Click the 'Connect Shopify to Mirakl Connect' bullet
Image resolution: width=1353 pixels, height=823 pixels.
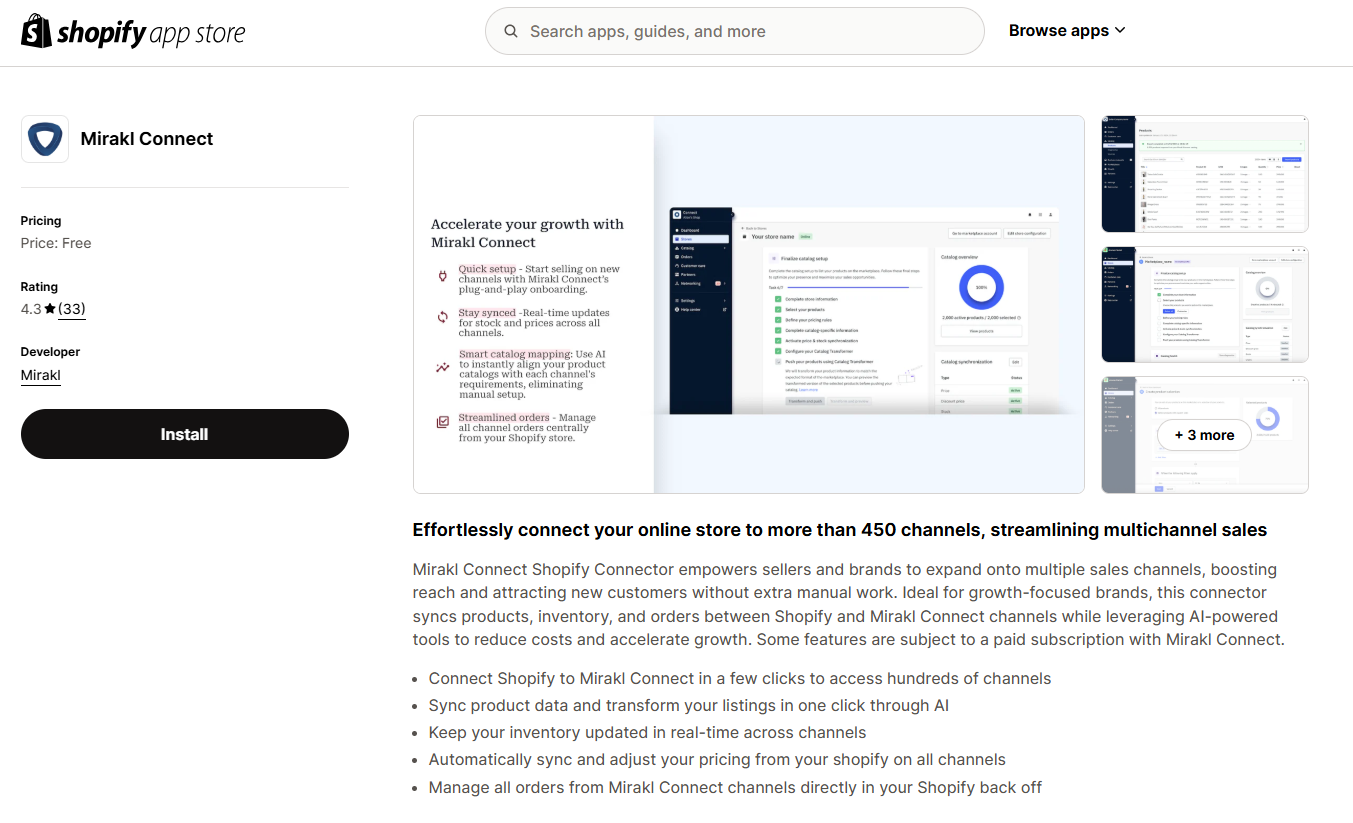740,678
